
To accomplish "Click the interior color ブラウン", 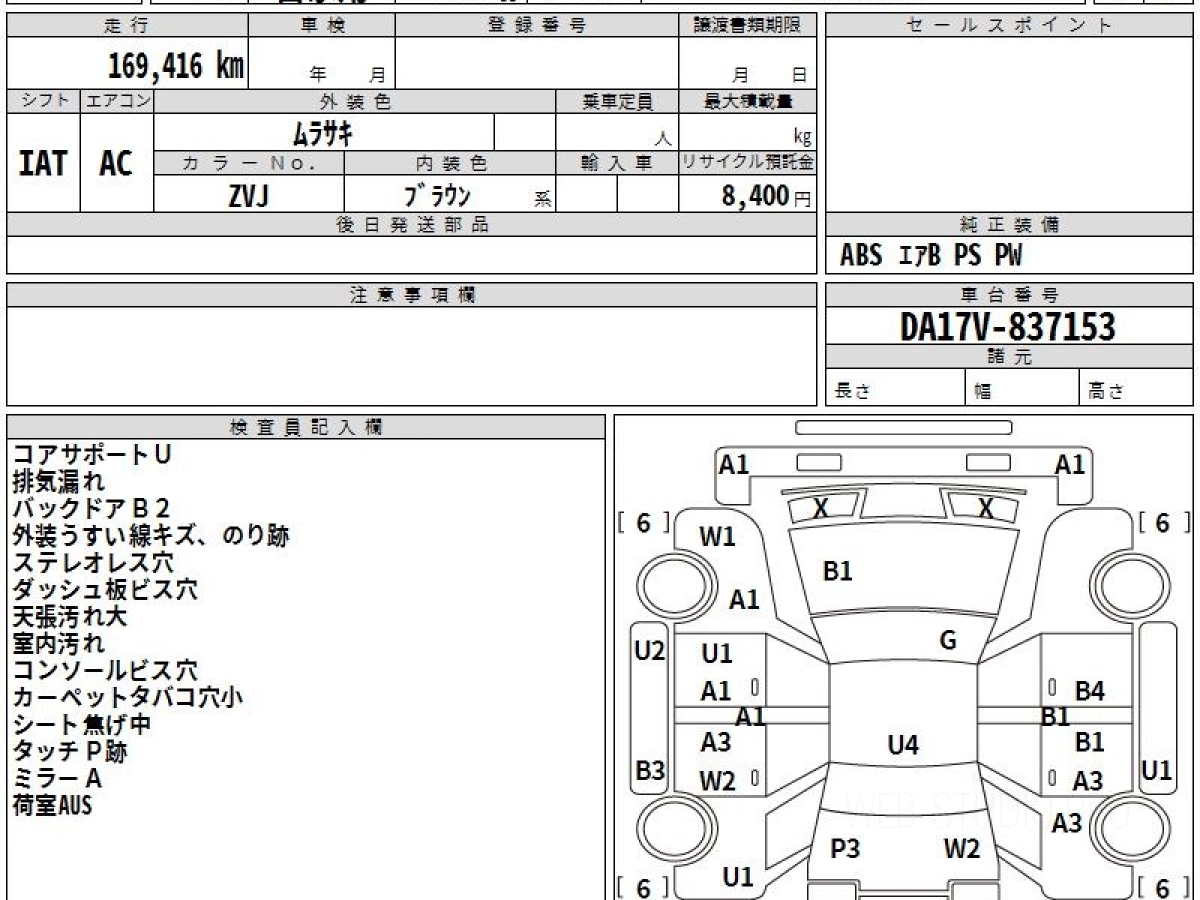I will [x=437, y=196].
